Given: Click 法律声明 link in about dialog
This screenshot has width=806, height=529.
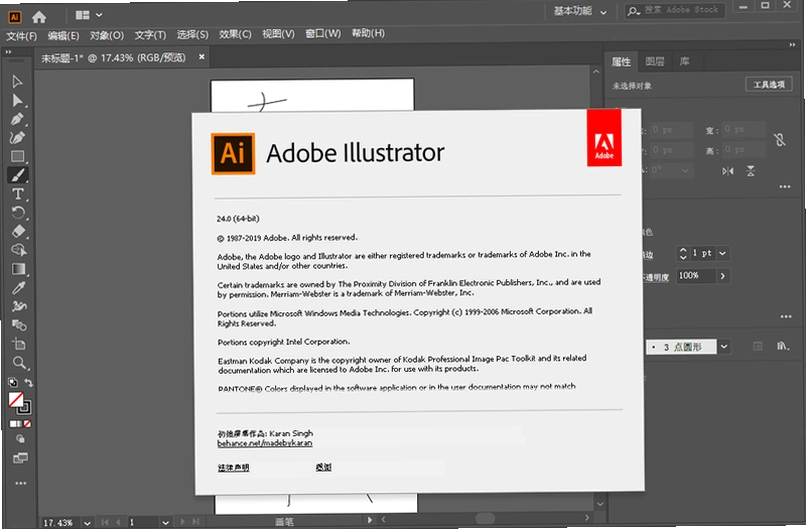Looking at the screenshot, I should click(233, 467).
